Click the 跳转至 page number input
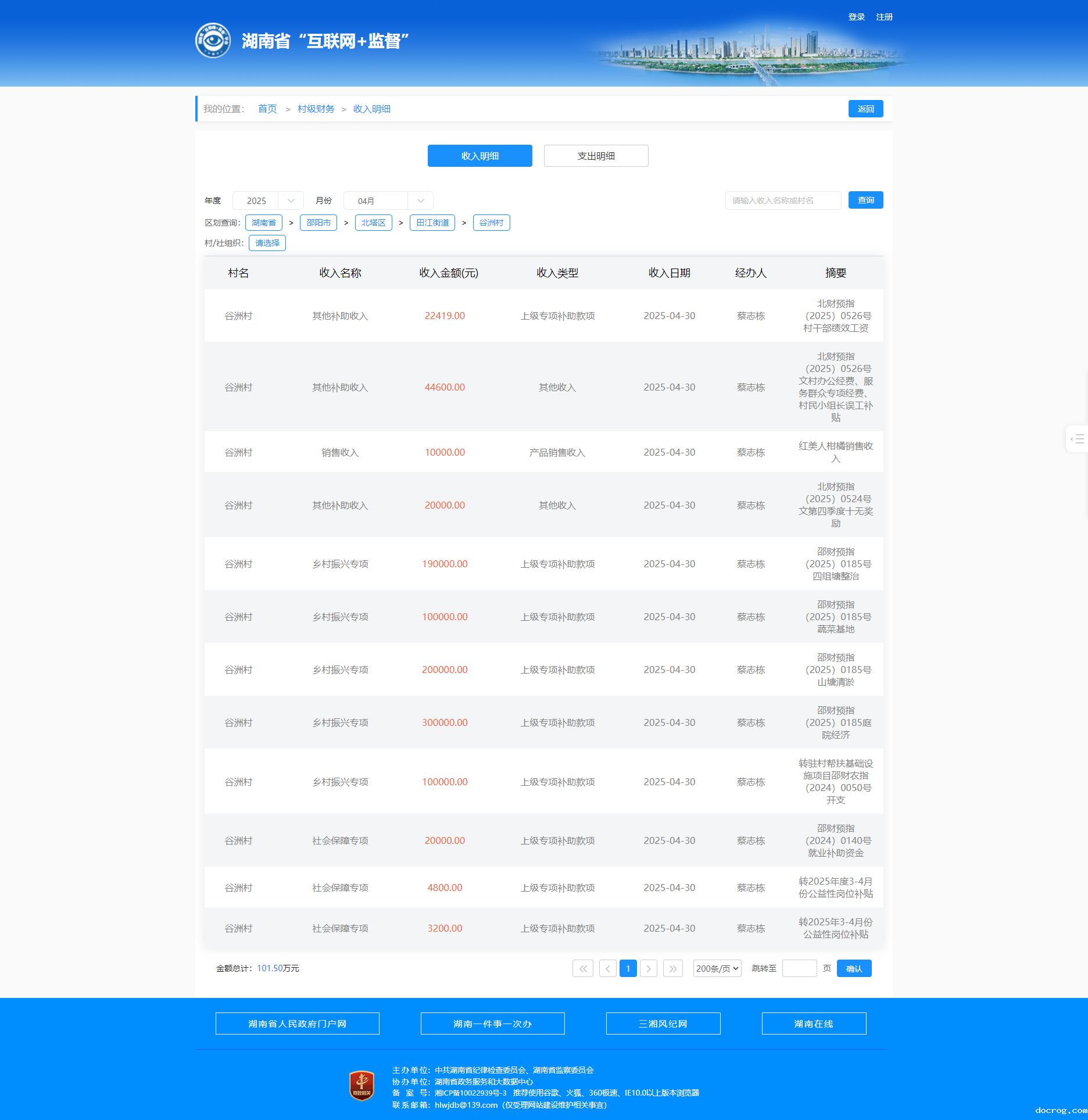Screen dimensions: 1088x1120 click(799, 968)
